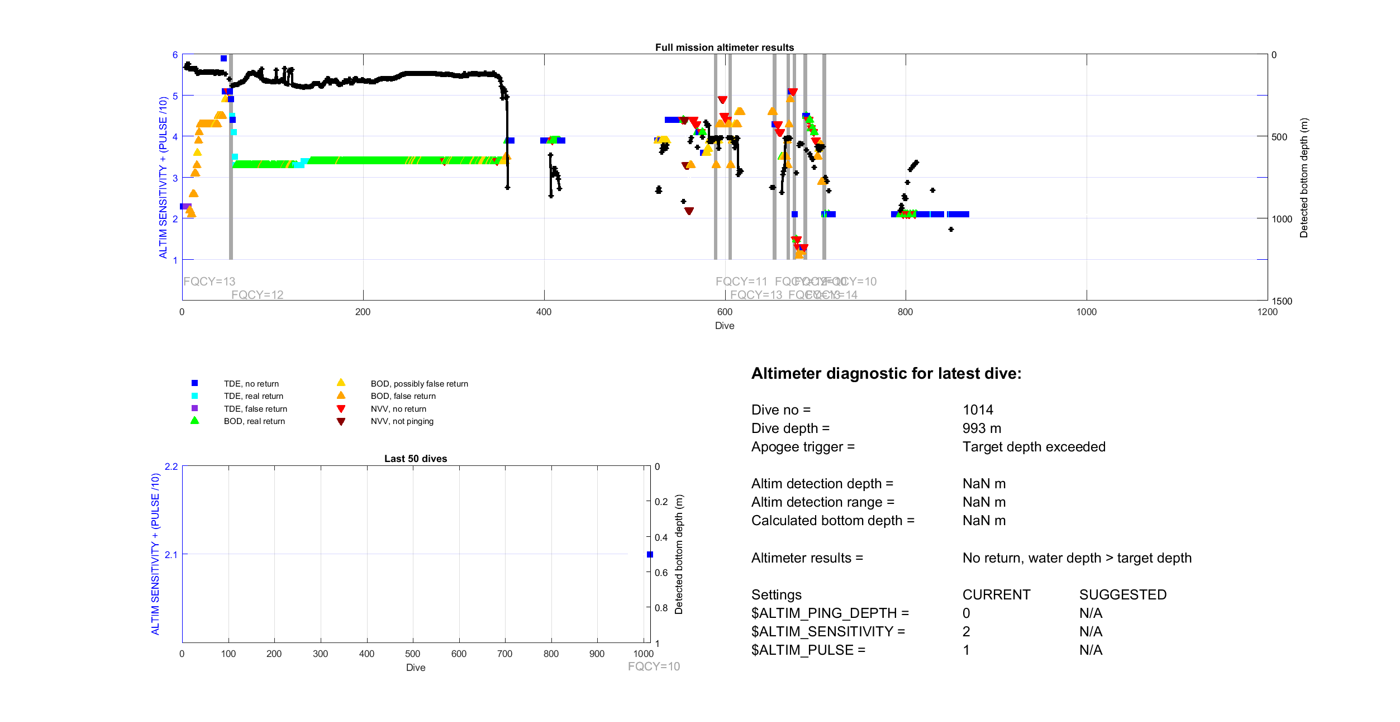Select the 'NVV, not pinging' legend label

403,422
